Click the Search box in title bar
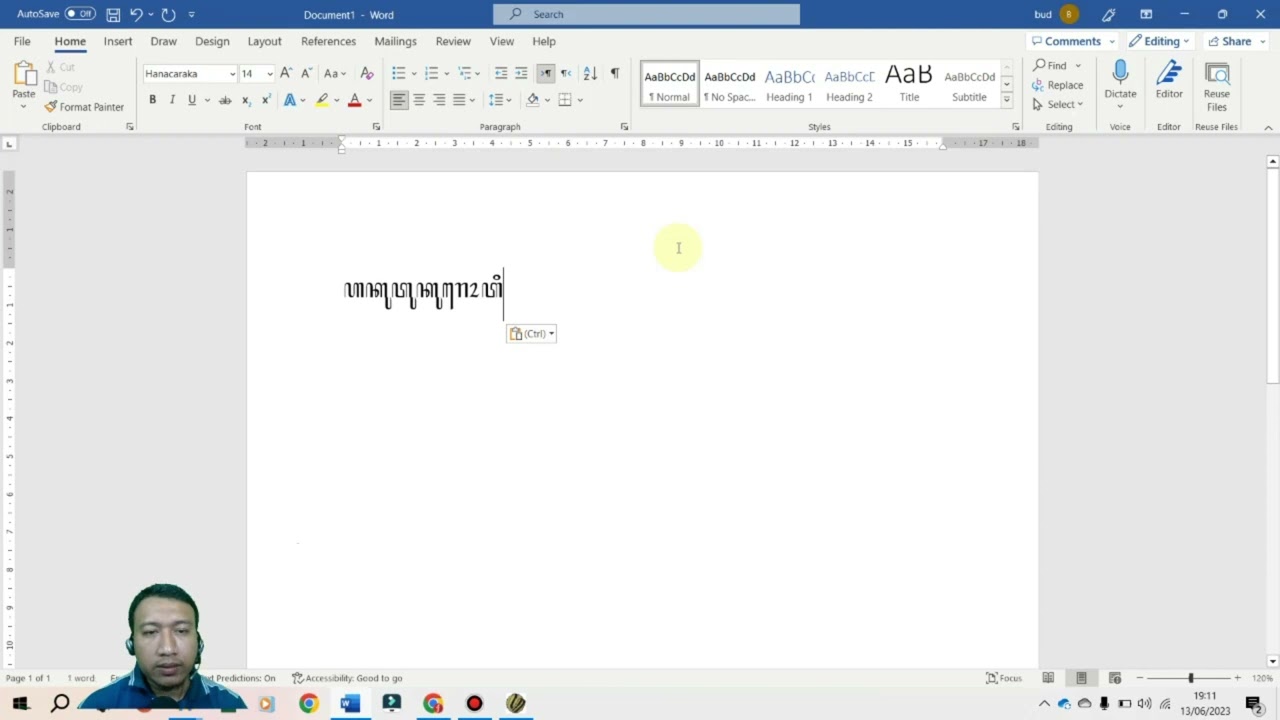This screenshot has width=1280, height=720. (646, 14)
